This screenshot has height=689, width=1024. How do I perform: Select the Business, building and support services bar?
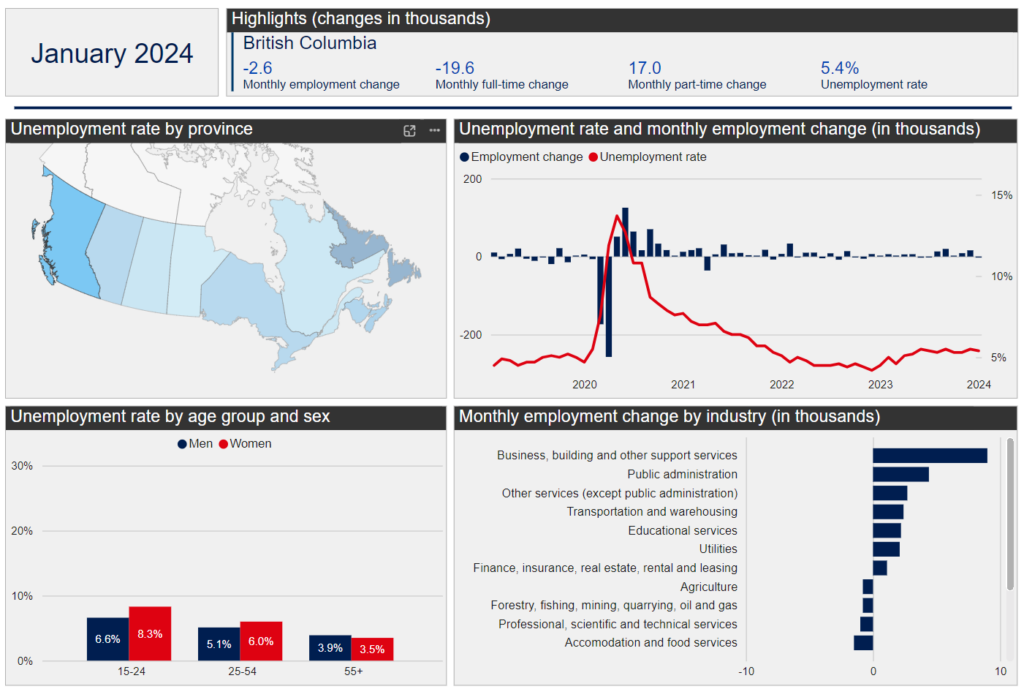(x=929, y=456)
